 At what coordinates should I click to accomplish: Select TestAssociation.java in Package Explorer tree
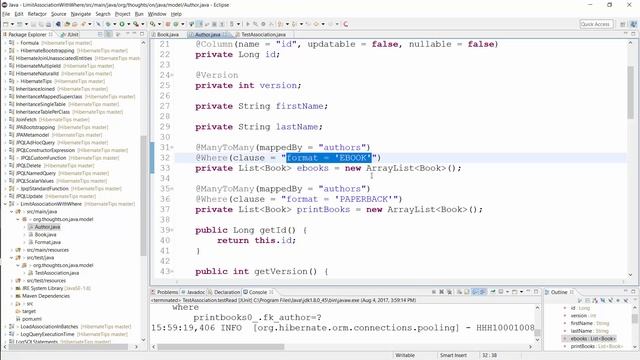57,273
